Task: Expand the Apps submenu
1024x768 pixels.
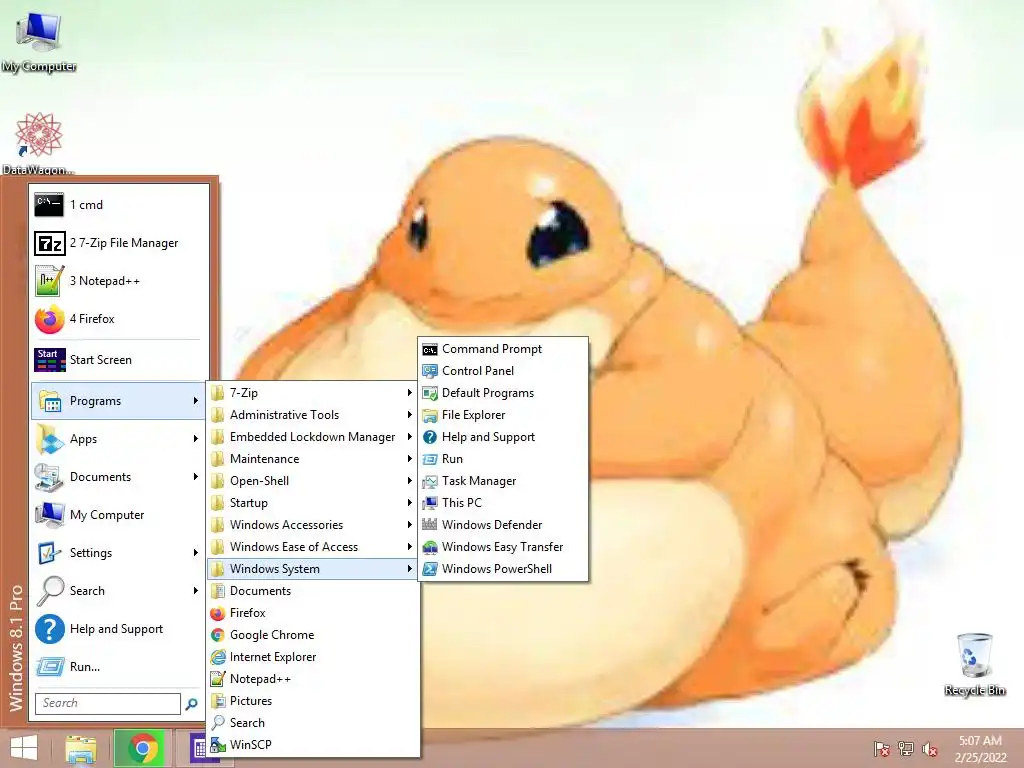Action: (118, 439)
